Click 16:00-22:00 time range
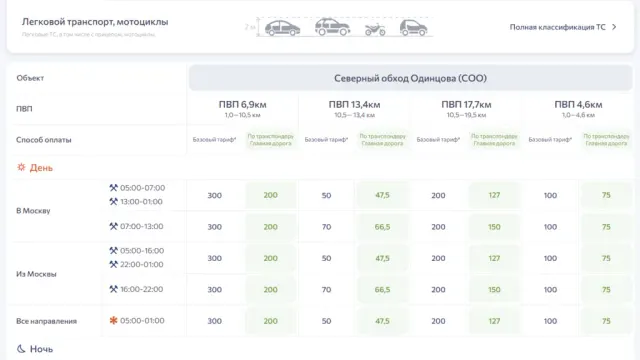 coord(142,289)
